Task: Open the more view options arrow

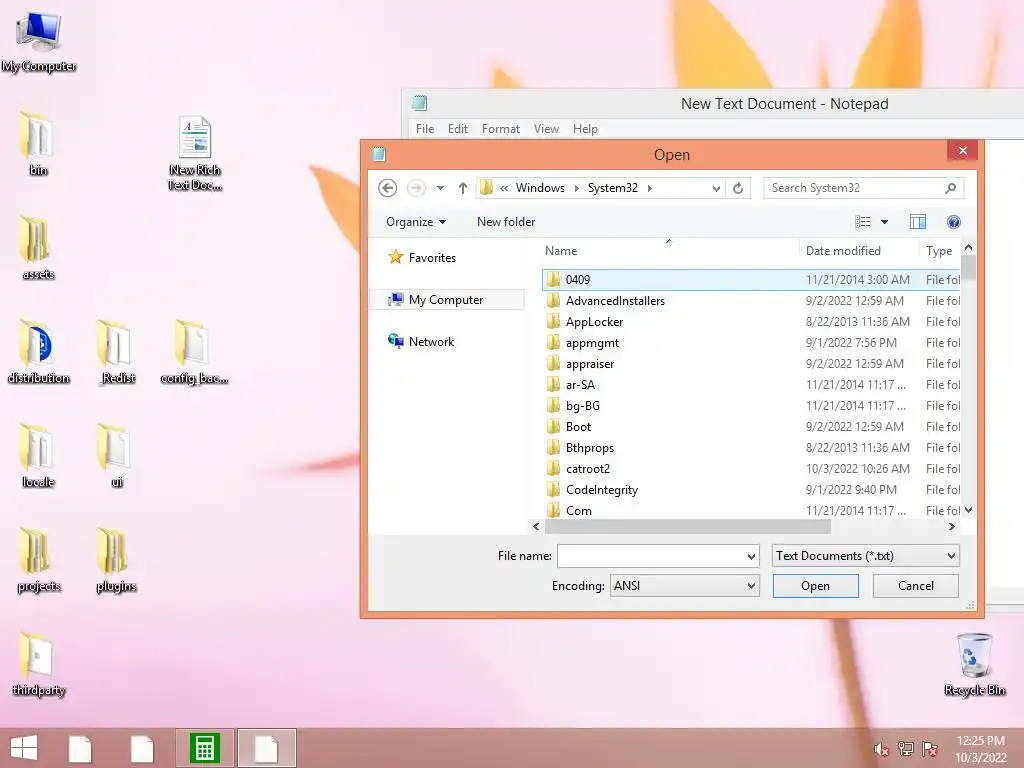Action: point(884,222)
